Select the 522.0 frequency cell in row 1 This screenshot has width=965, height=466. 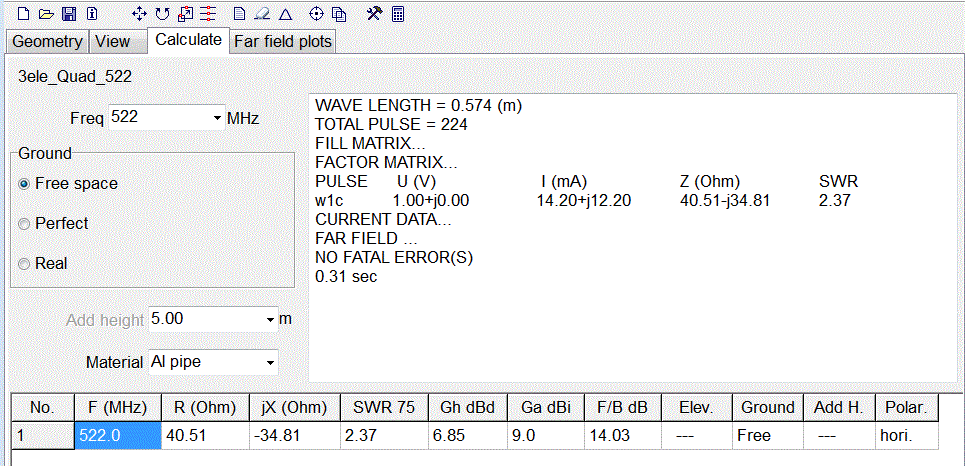117,435
